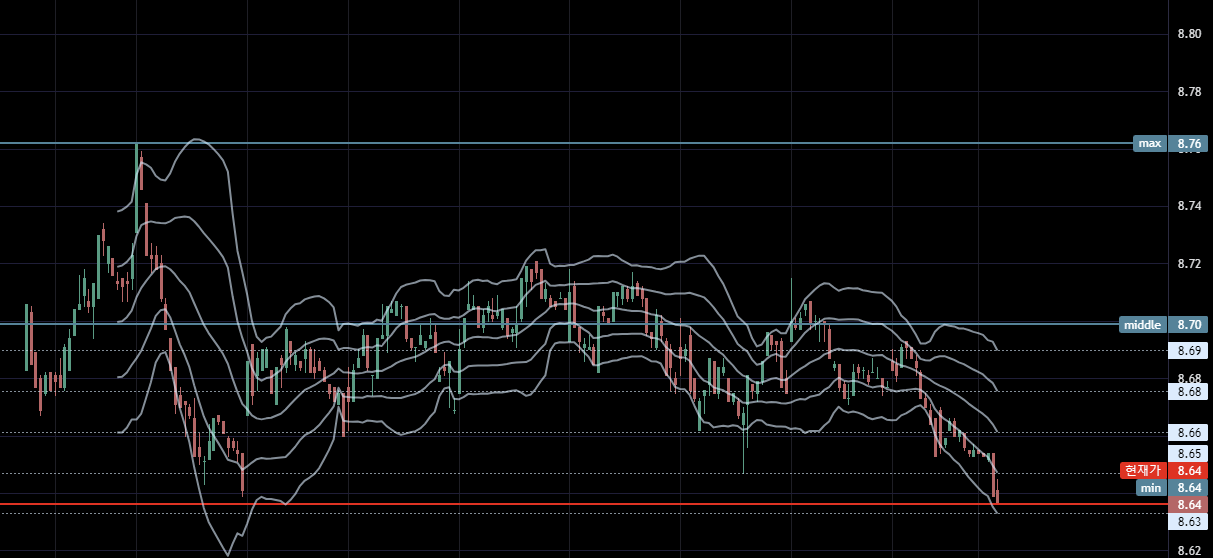The image size is (1213, 558).
Task: Click the highlighted 8.65 price level
Action: point(1189,453)
